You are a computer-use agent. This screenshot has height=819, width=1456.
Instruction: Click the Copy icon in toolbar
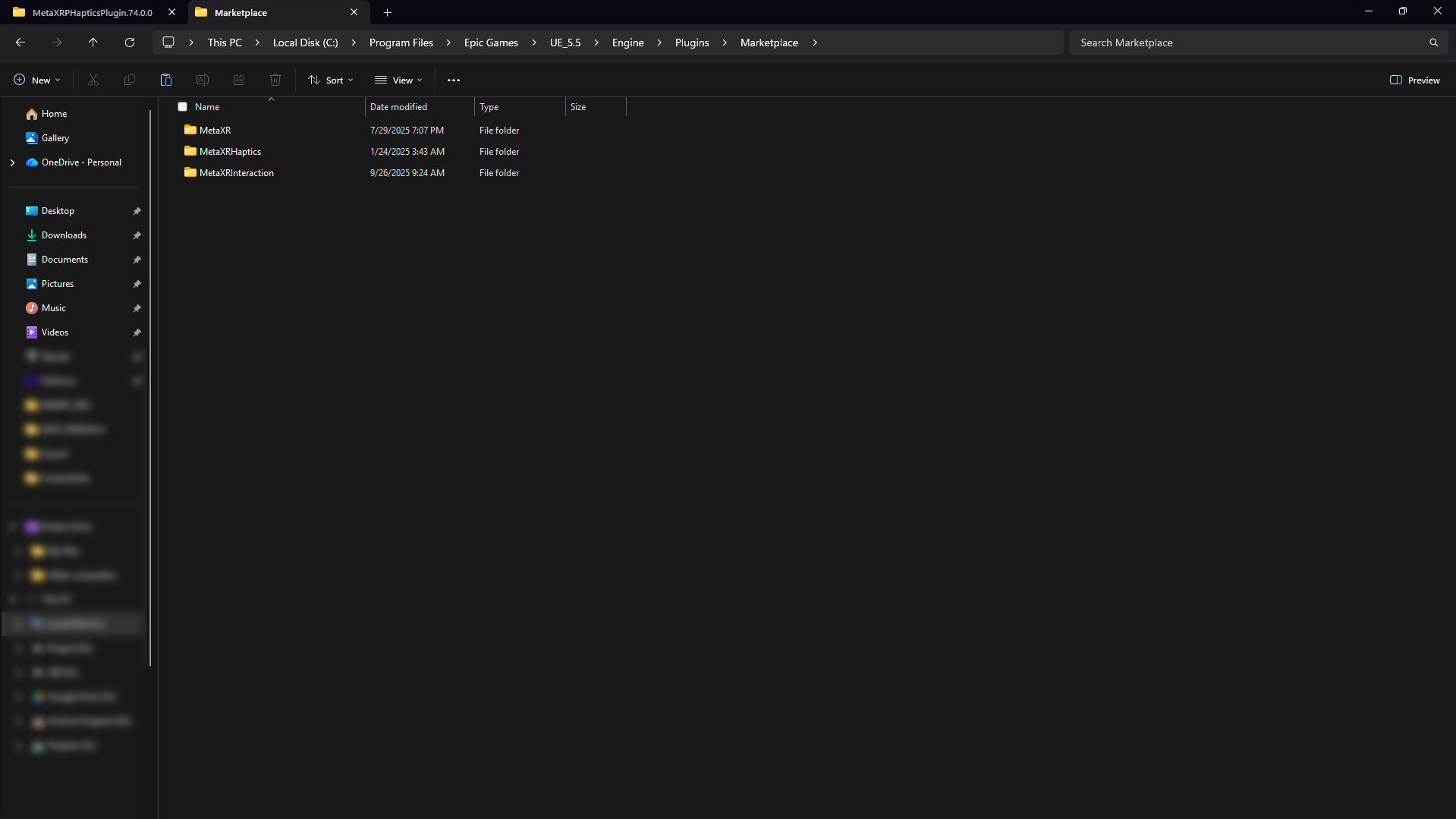pos(130,80)
